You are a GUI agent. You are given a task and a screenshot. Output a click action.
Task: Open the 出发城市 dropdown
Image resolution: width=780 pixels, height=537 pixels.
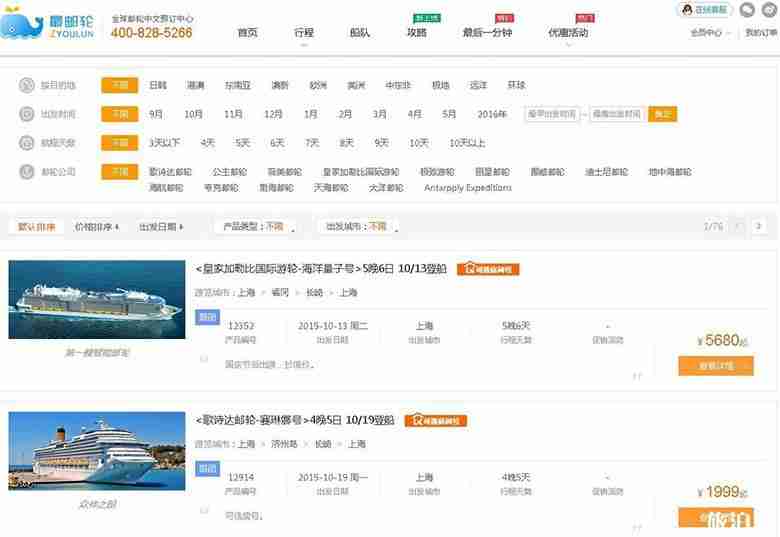[x=362, y=227]
